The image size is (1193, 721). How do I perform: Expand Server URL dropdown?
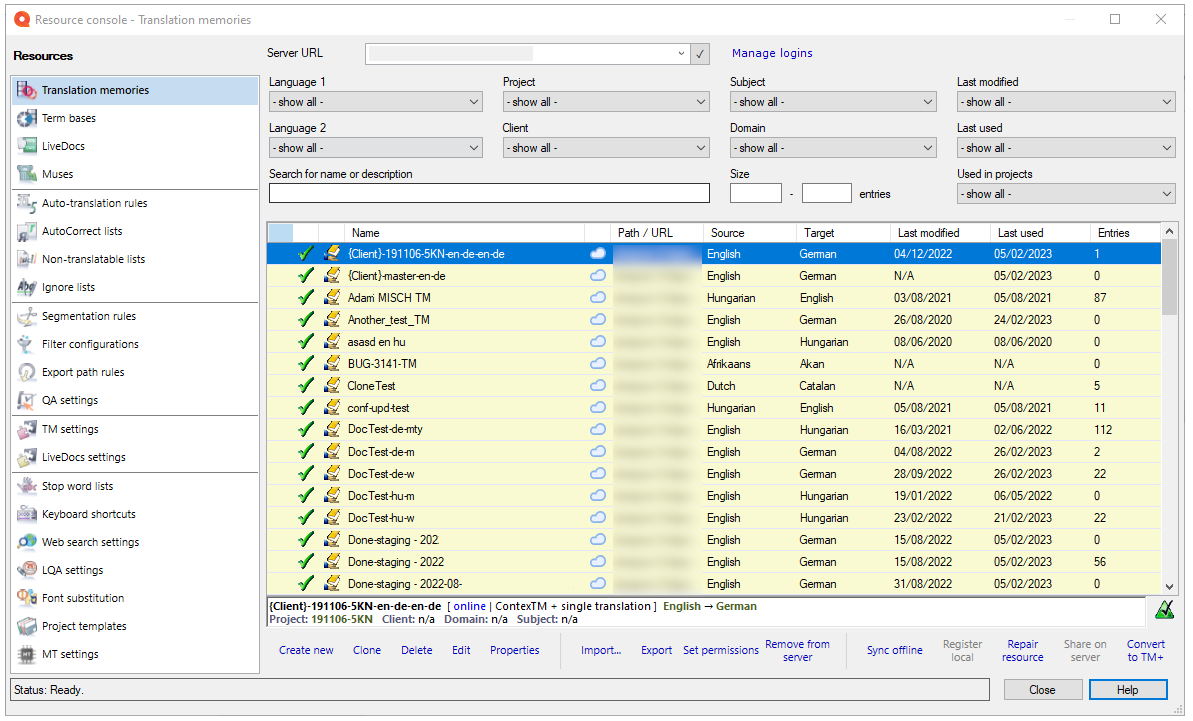pyautogui.click(x=681, y=54)
